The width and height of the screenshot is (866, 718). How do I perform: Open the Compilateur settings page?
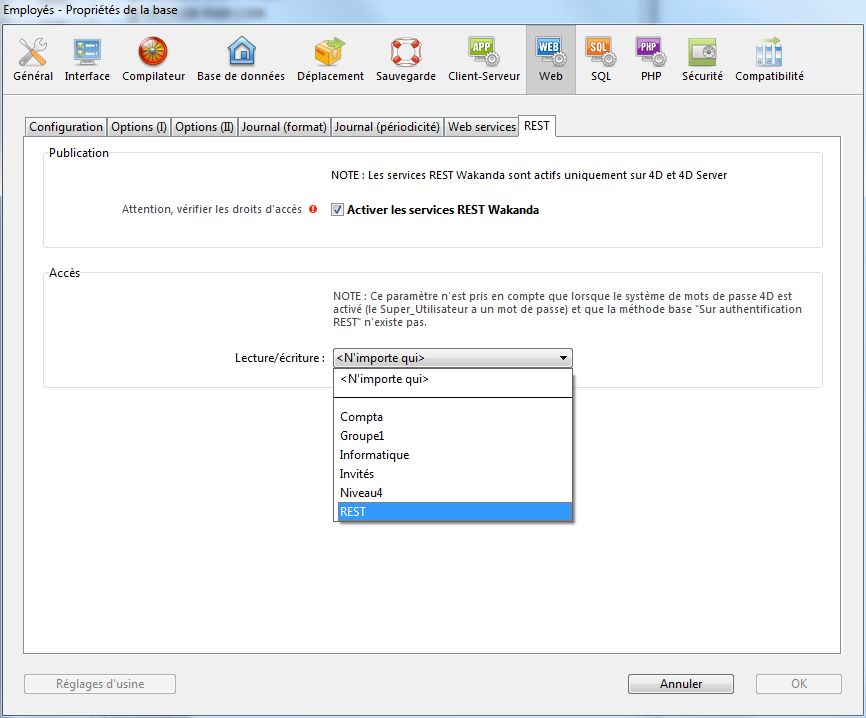coord(153,60)
